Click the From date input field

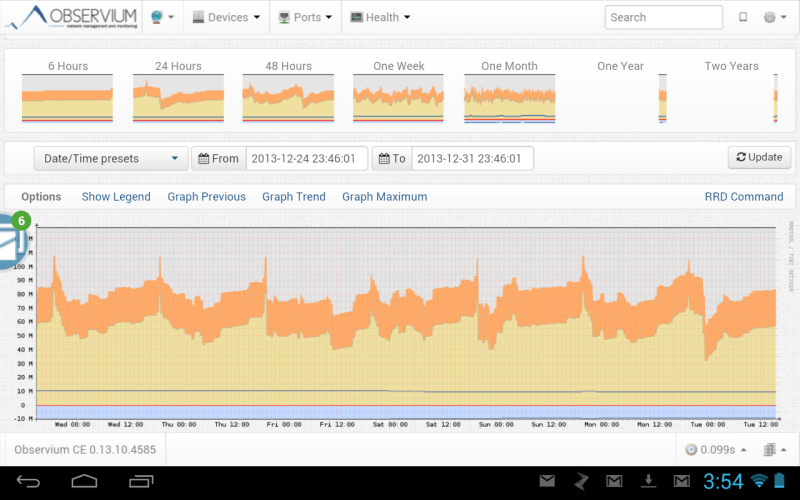pos(305,158)
